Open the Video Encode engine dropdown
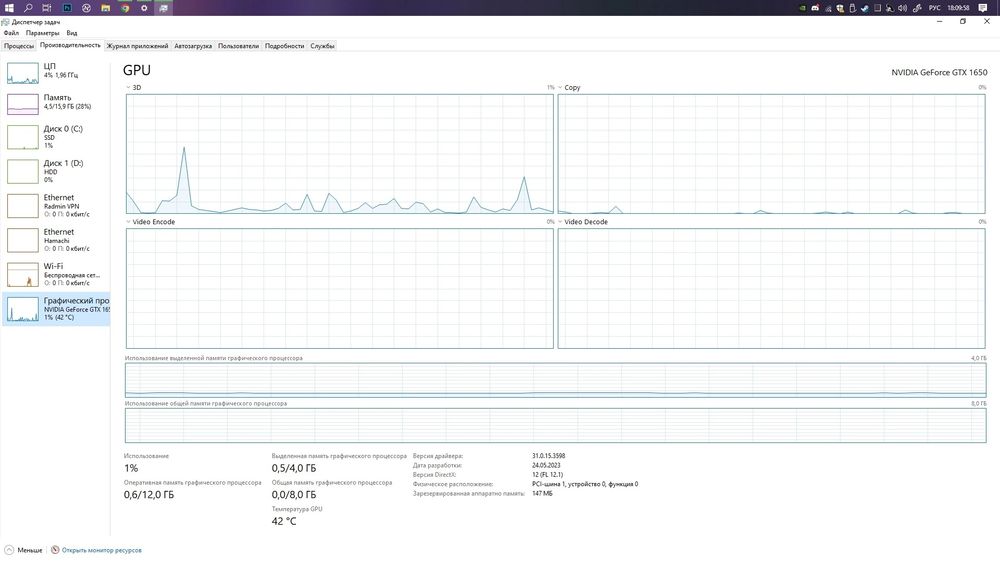Viewport: 1000px width, 563px height. tap(151, 222)
